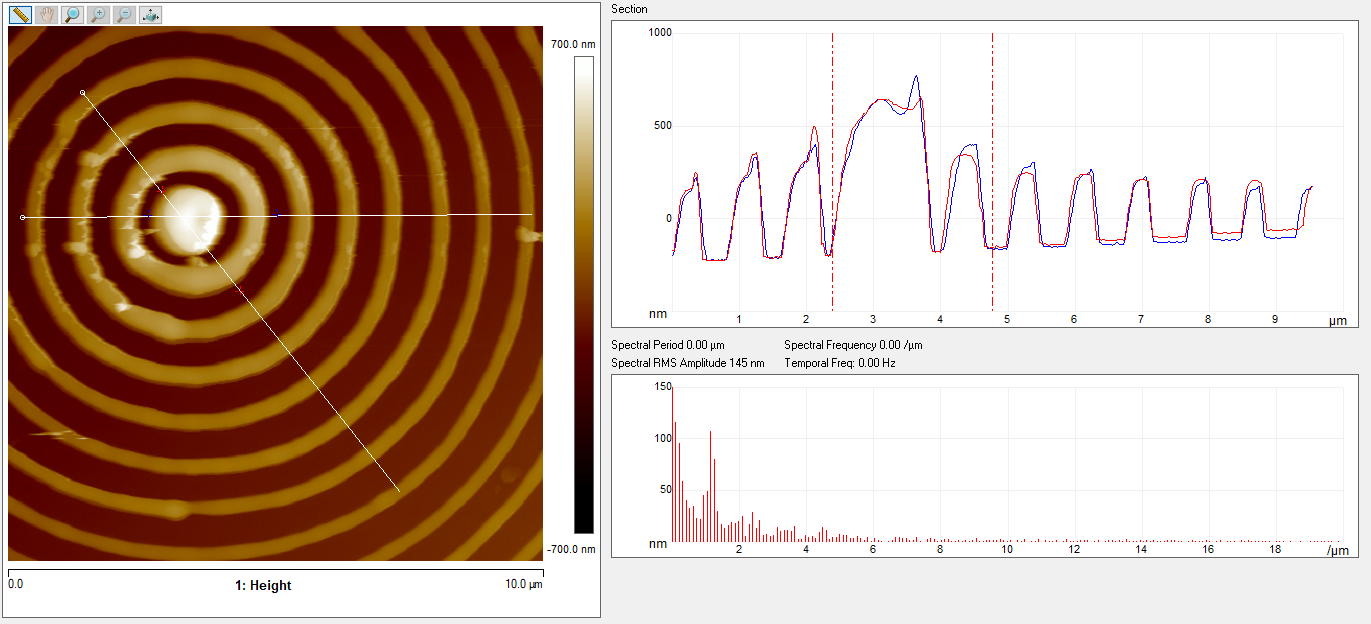The height and width of the screenshot is (624, 1371).
Task: Select the horizontal section line's left endpoint
Action: pos(24,217)
